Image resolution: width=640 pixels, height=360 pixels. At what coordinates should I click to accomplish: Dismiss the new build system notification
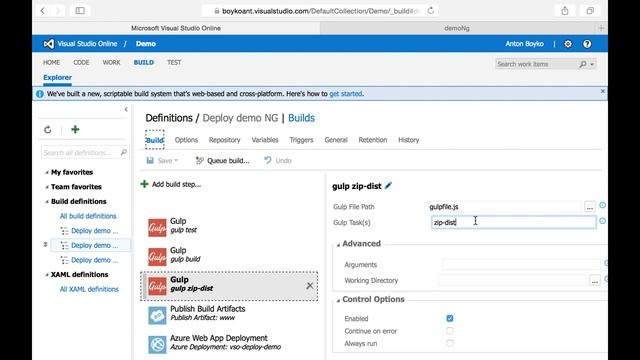pyautogui.click(x=602, y=91)
